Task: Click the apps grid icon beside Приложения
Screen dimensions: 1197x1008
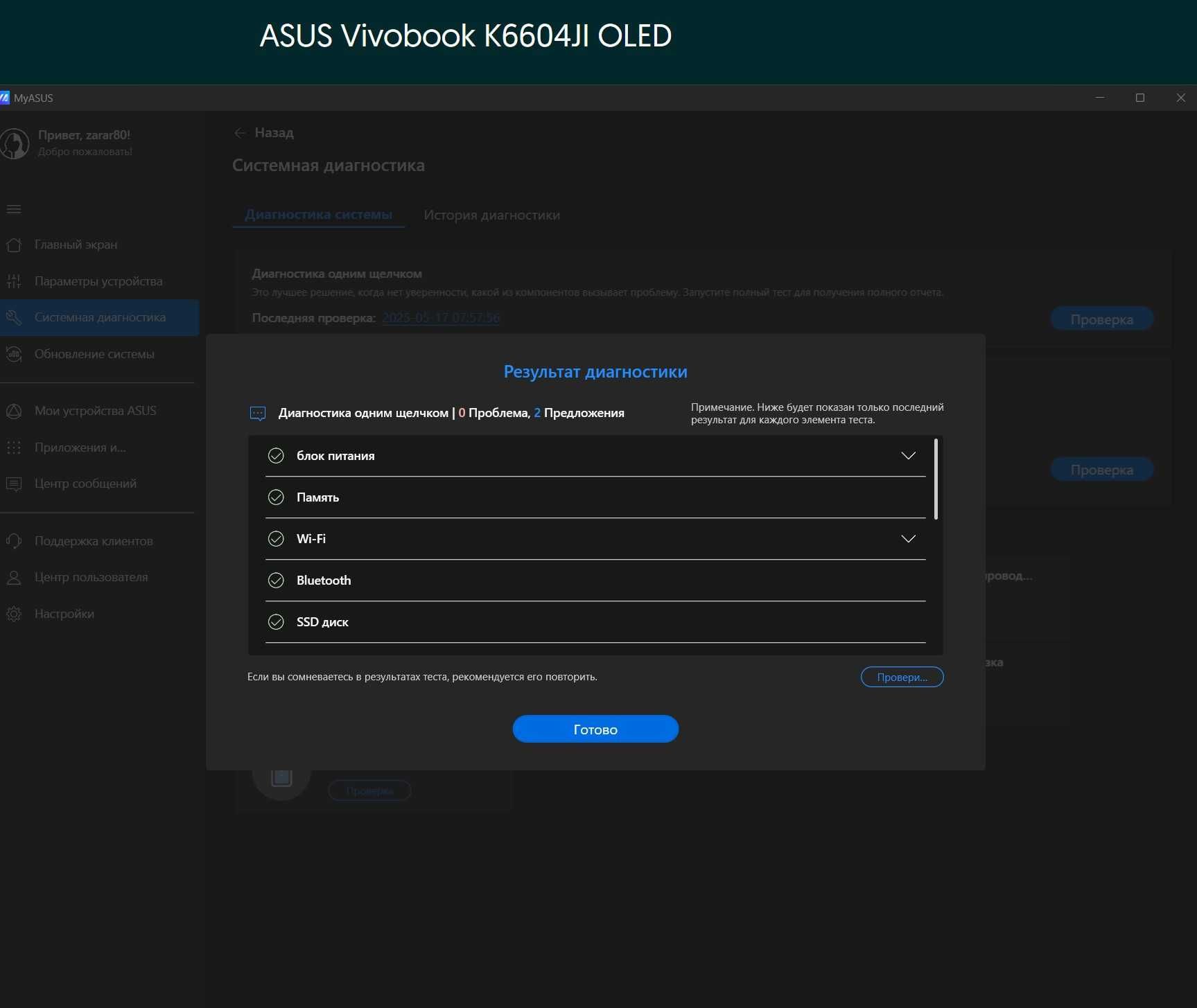Action: click(14, 448)
